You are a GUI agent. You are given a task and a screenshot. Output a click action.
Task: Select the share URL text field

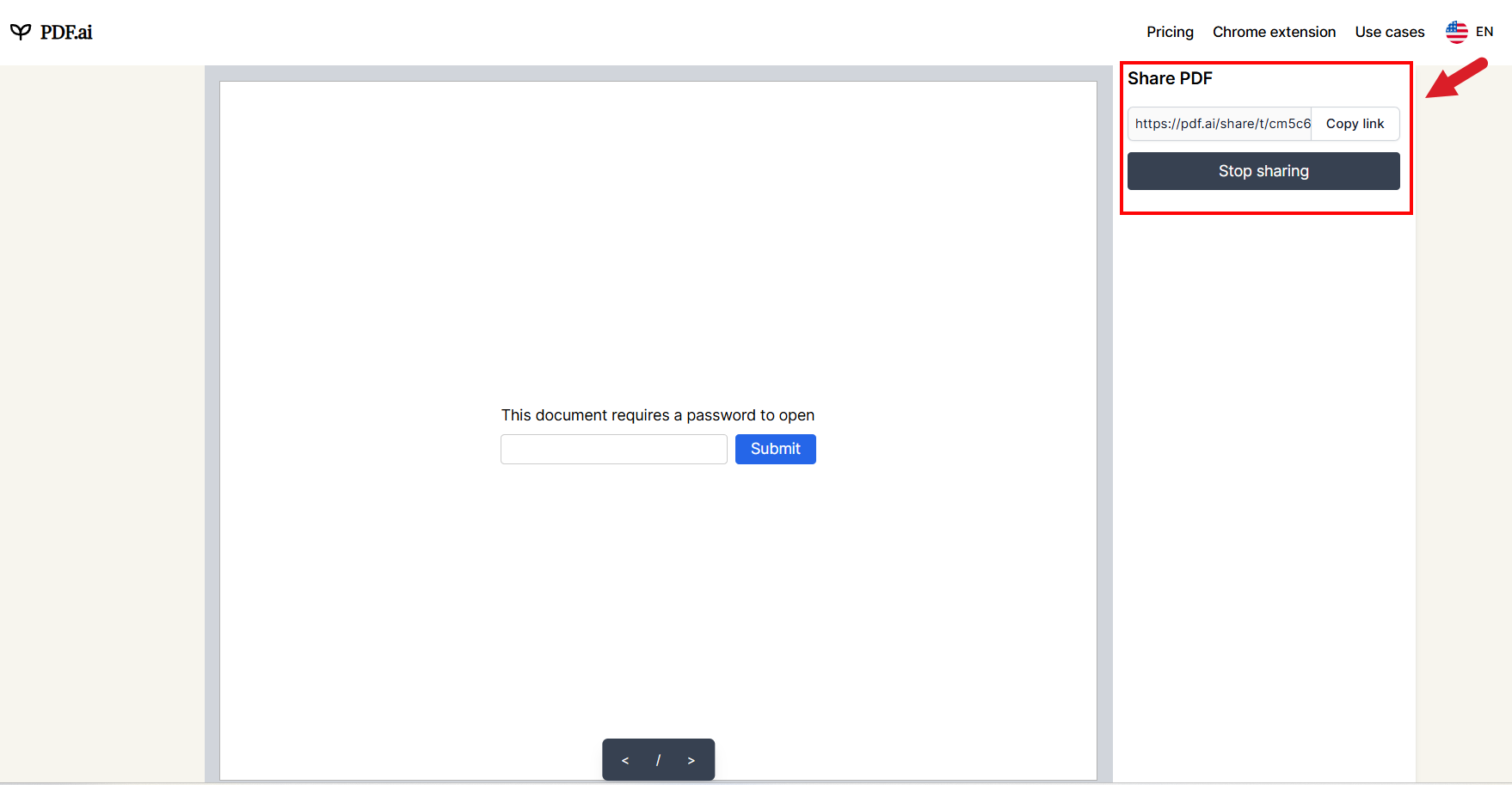coord(1220,124)
